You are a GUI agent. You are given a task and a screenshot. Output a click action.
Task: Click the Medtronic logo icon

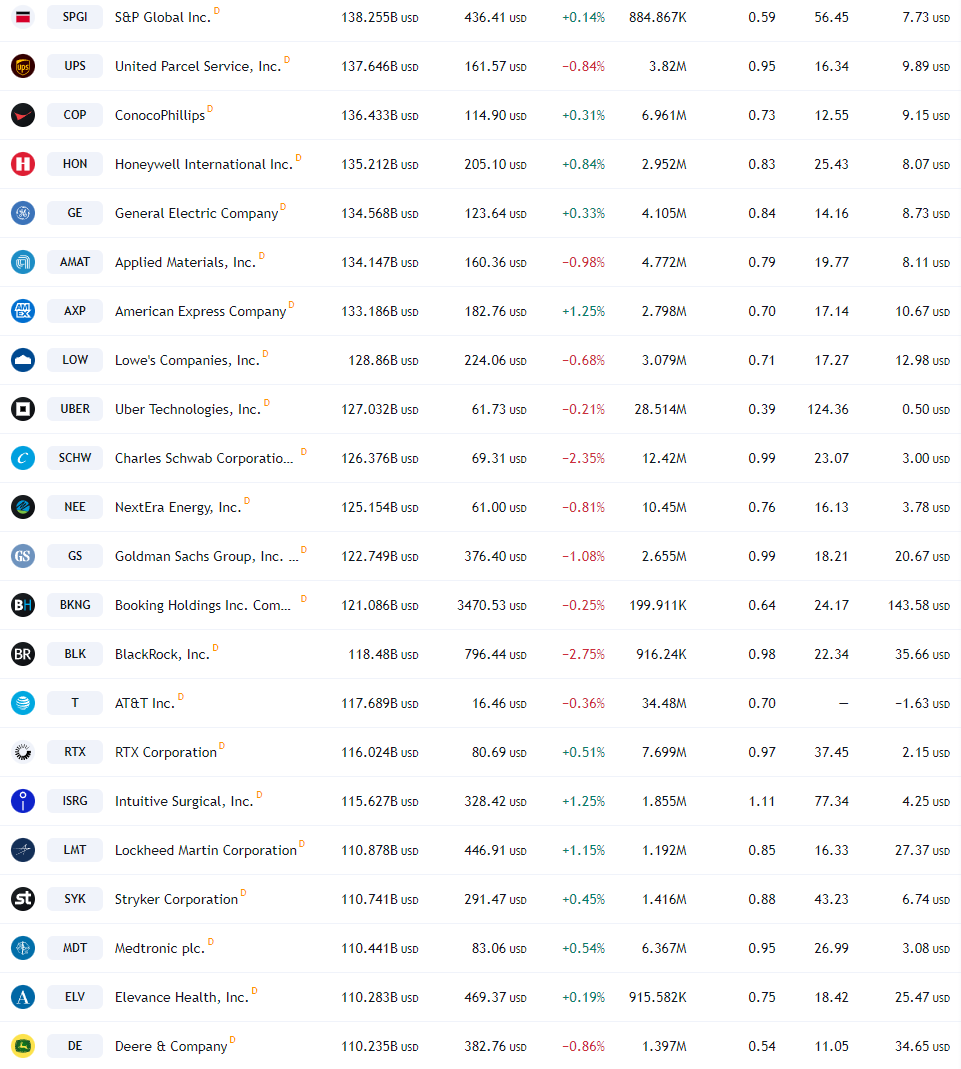pos(23,948)
